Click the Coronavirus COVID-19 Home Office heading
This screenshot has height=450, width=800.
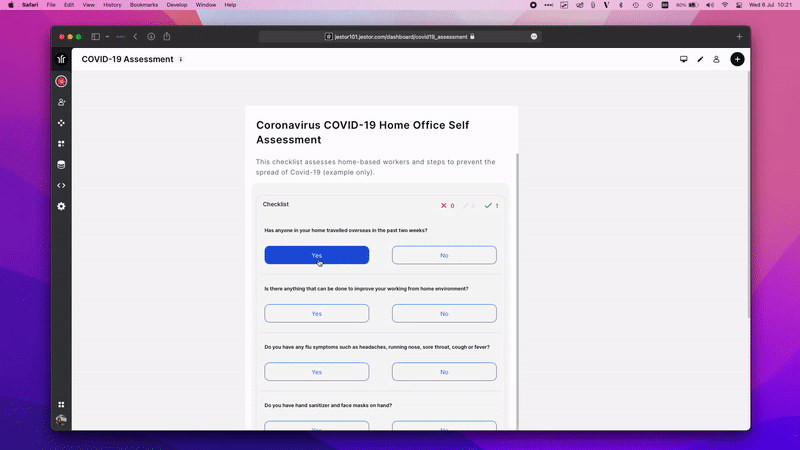[x=362, y=132]
